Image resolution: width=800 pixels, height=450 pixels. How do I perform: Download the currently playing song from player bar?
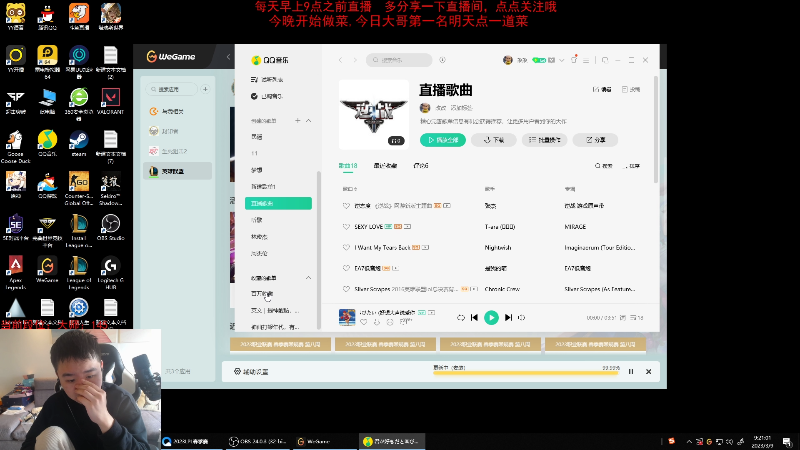[377, 322]
